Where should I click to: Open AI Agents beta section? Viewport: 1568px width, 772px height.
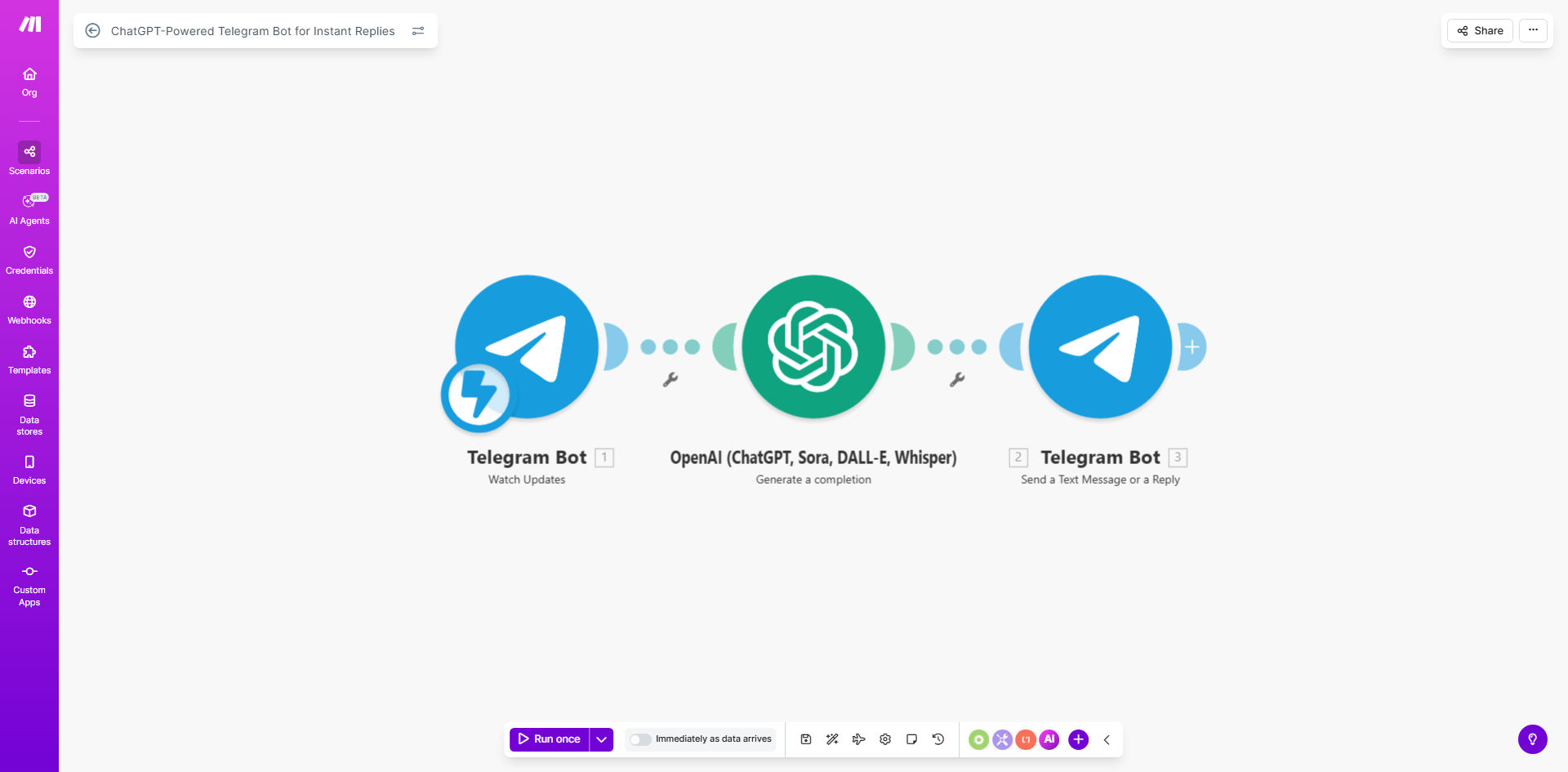pos(29,209)
